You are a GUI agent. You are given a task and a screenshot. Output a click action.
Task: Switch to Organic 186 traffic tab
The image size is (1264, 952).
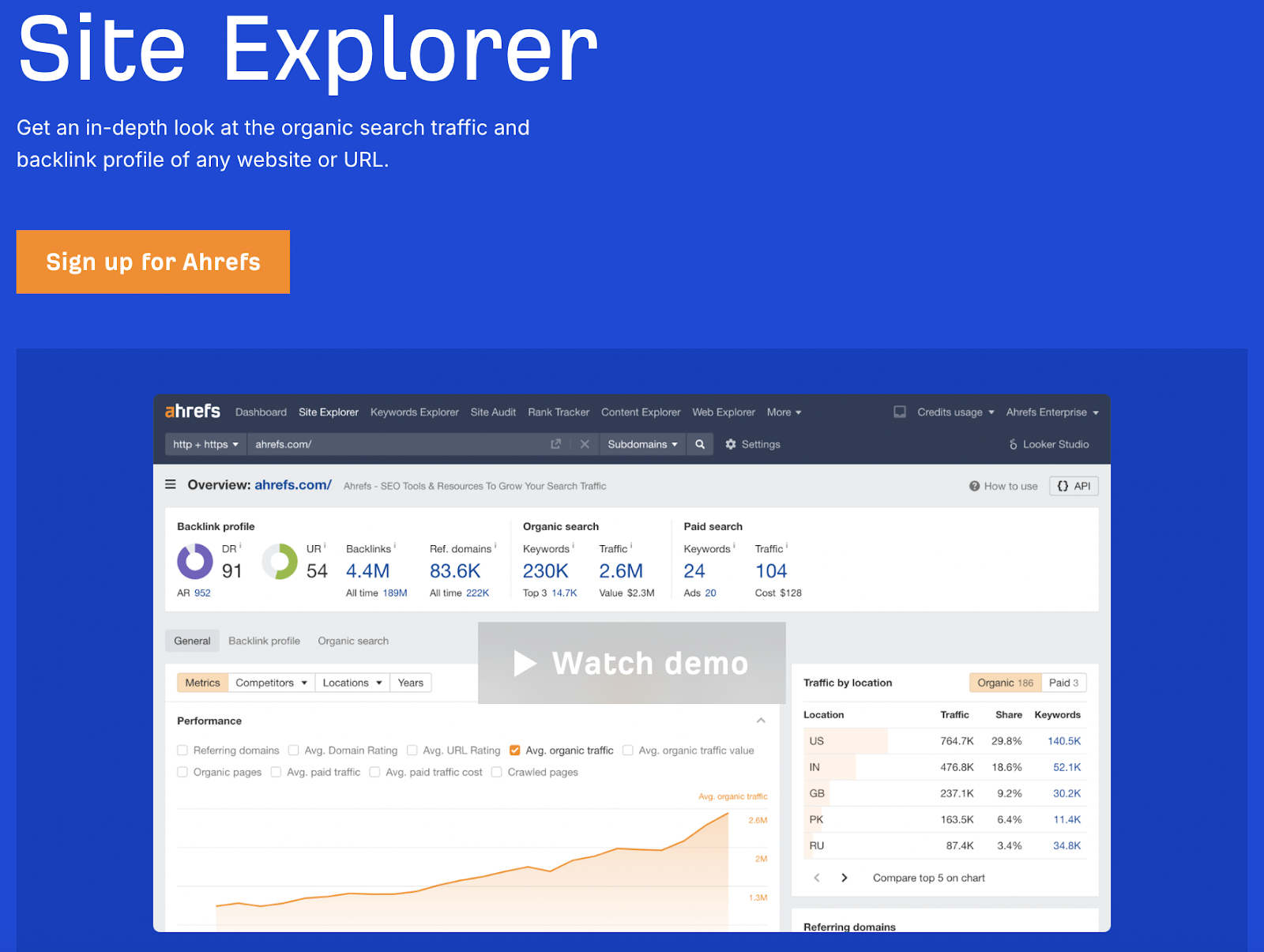point(1005,683)
